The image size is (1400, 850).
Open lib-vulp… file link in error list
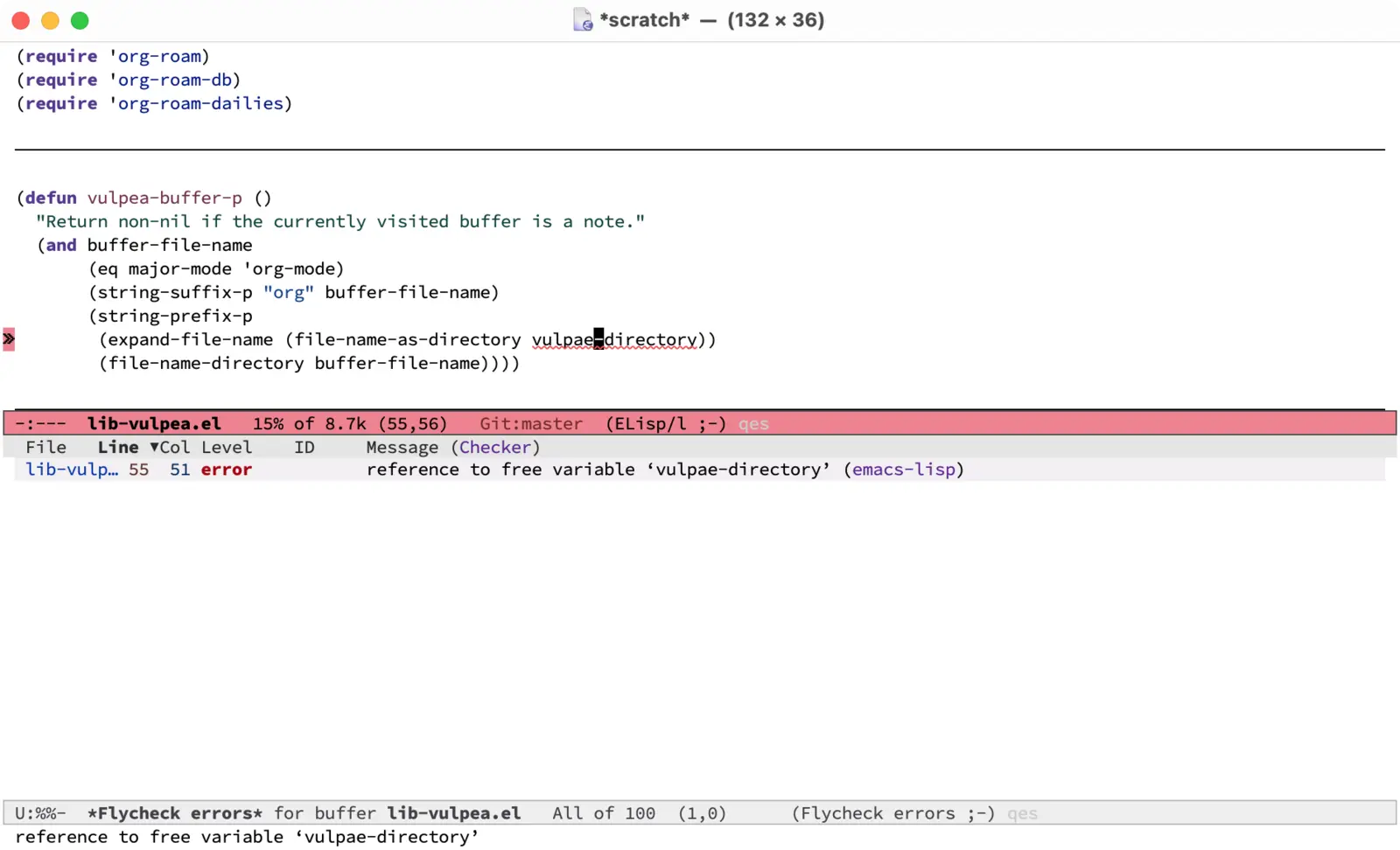pos(71,470)
